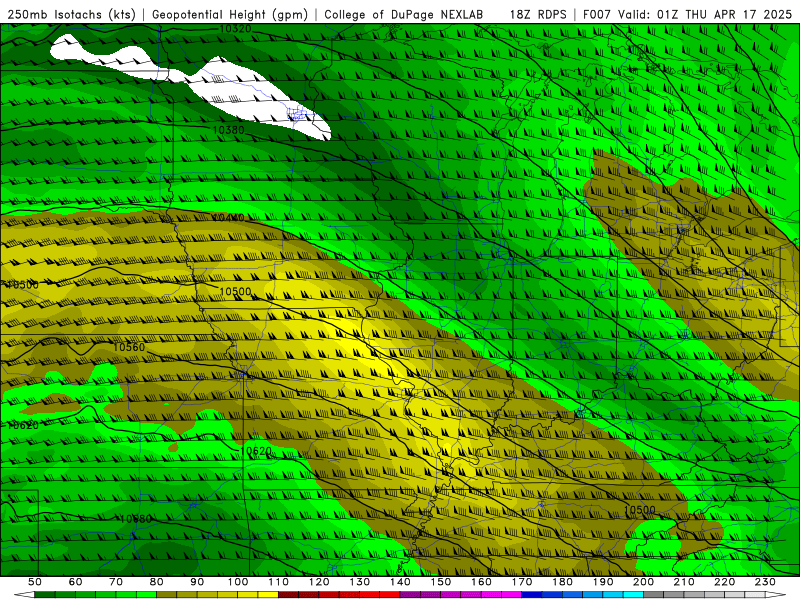Click the 10380 height contour label
800x600 pixels.
pos(229,130)
